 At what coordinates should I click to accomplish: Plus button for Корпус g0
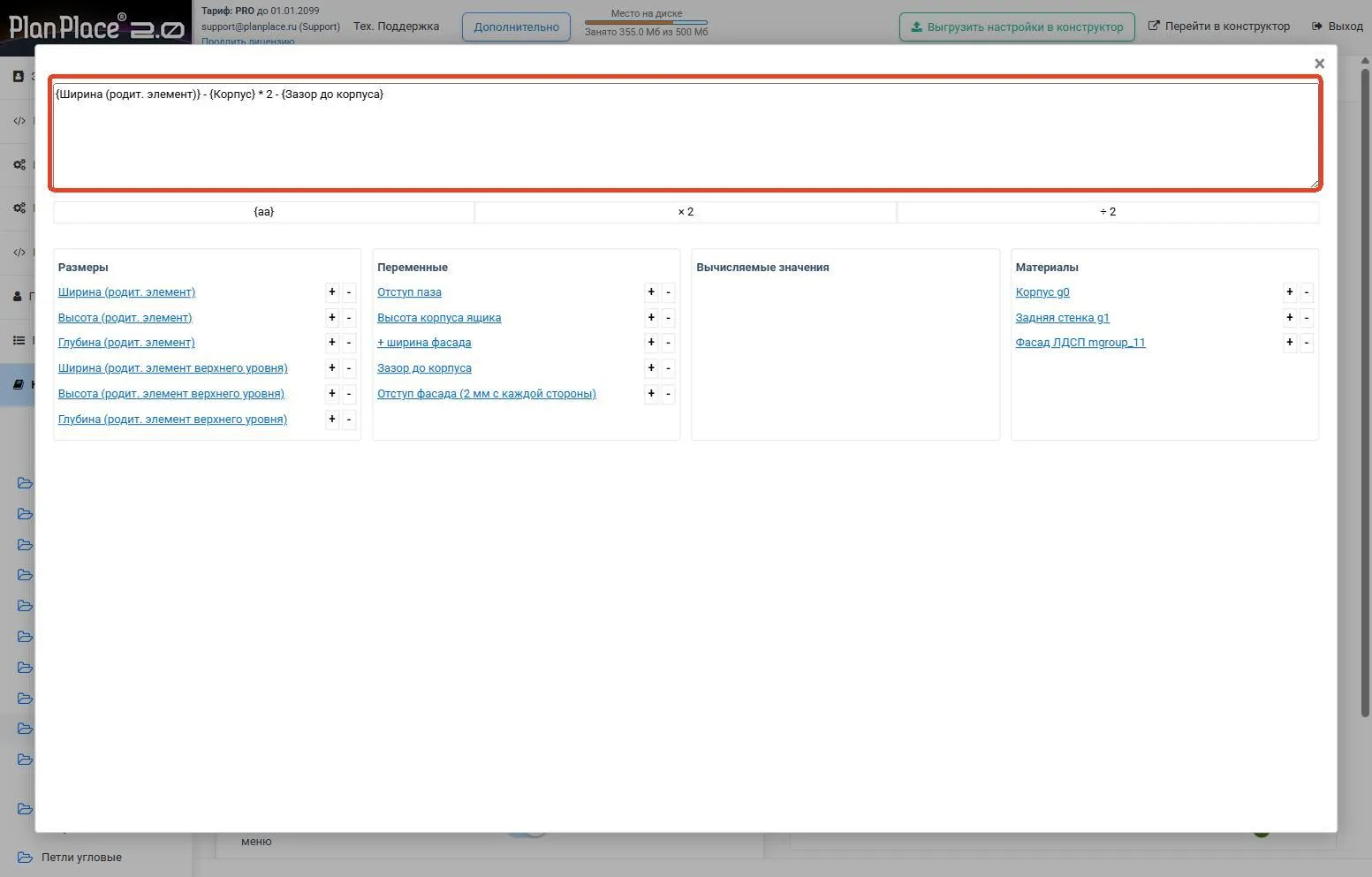click(x=1290, y=292)
